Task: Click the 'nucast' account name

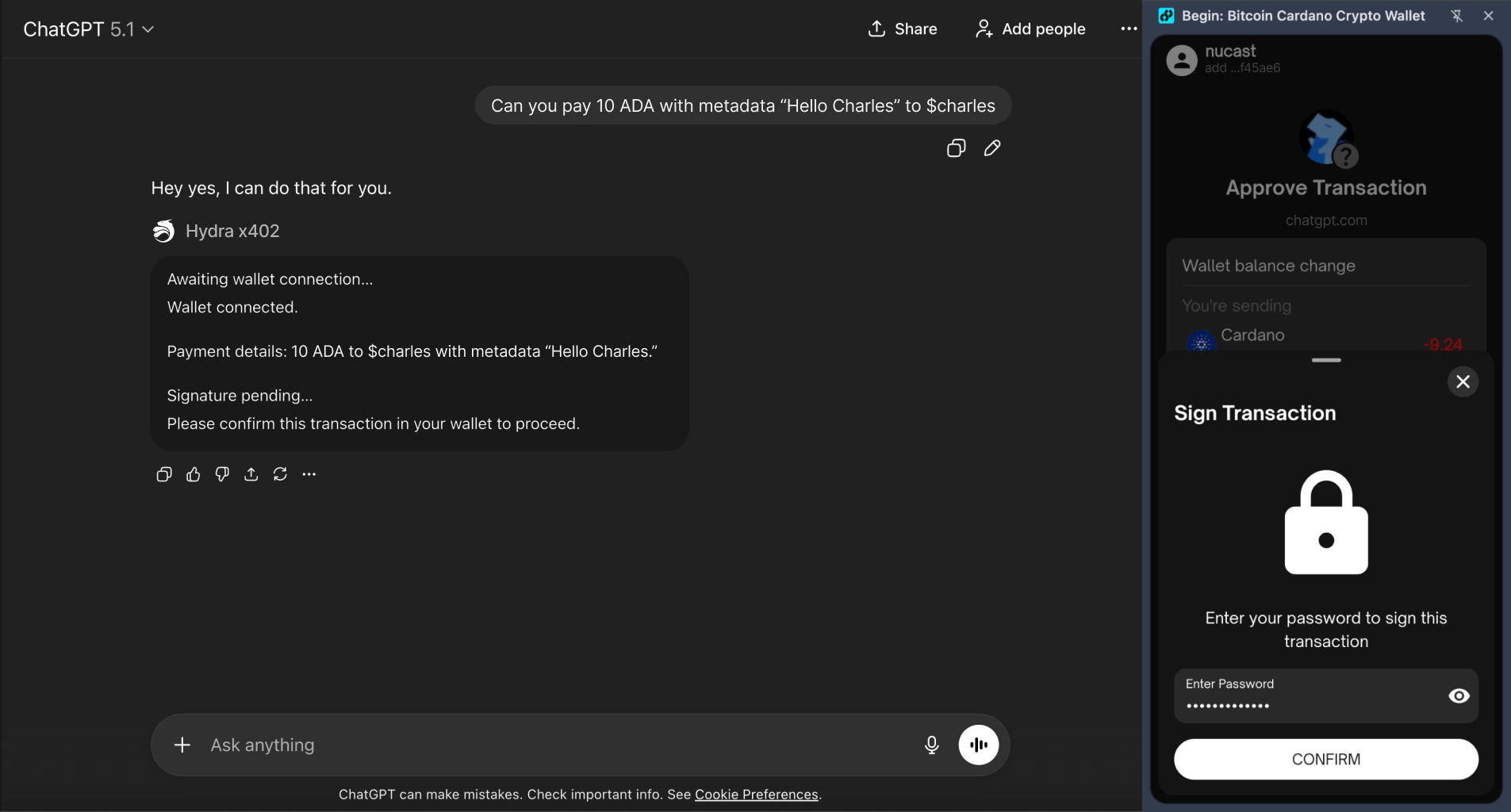Action: 1230,52
